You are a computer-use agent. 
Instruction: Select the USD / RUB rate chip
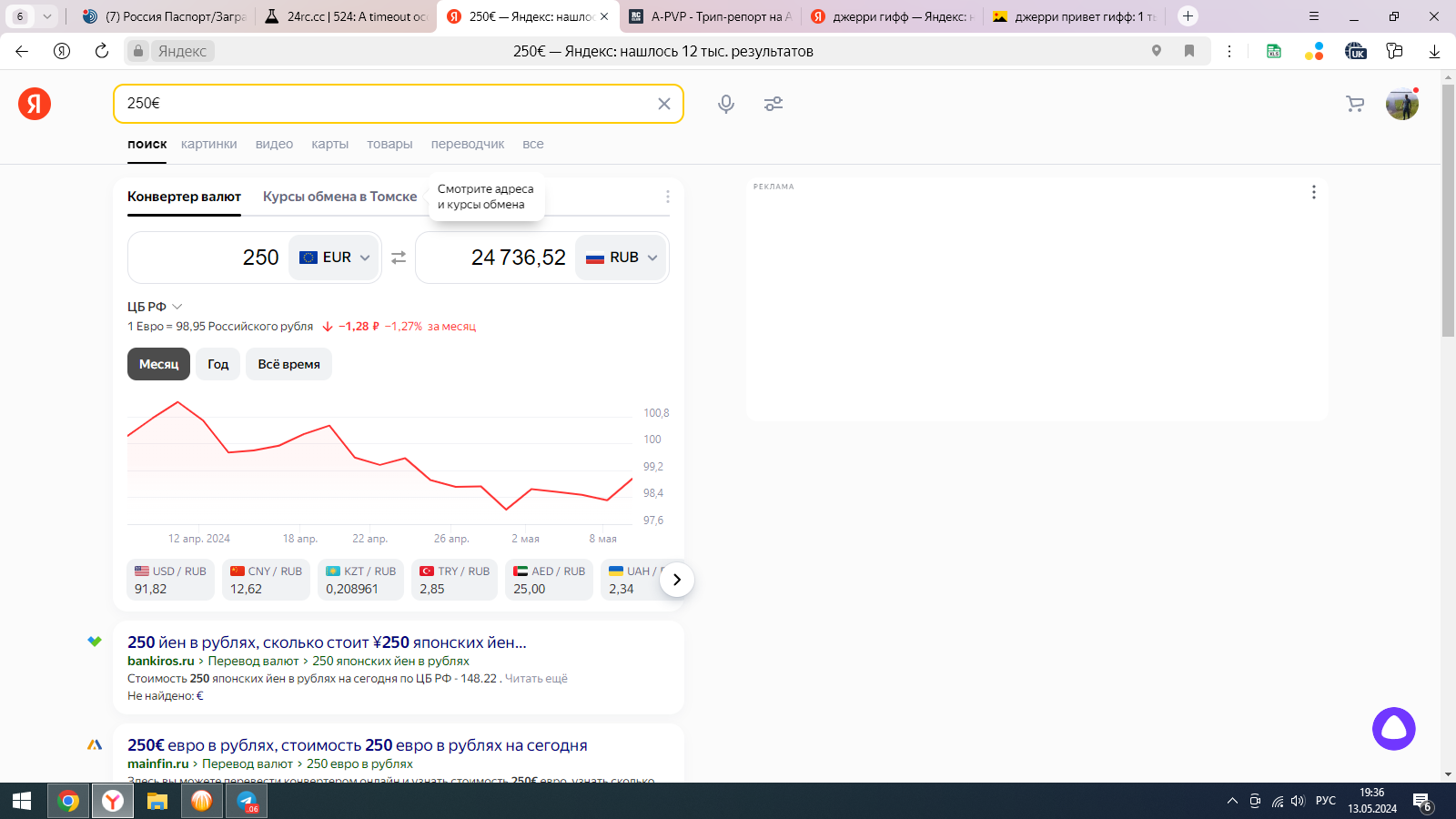click(170, 580)
